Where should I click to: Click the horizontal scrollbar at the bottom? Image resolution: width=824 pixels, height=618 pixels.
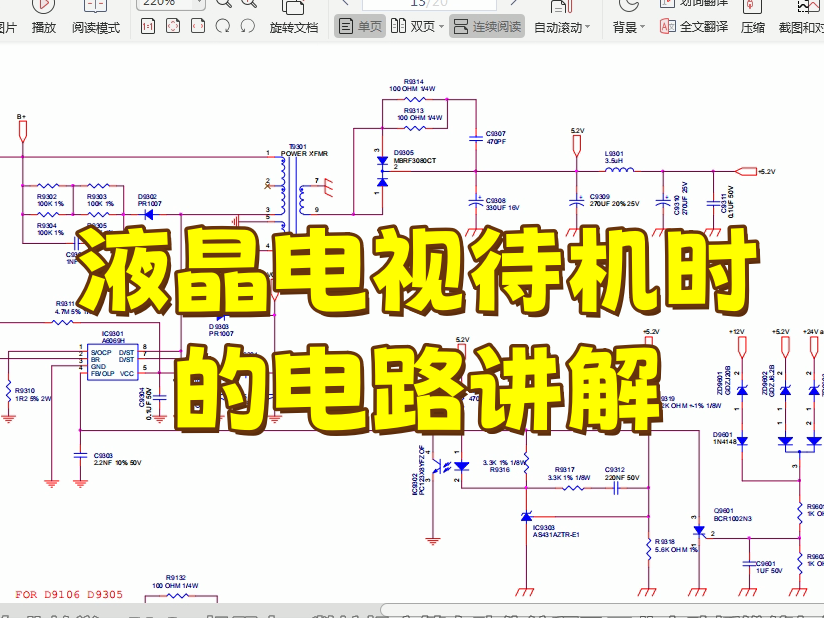[602, 611]
